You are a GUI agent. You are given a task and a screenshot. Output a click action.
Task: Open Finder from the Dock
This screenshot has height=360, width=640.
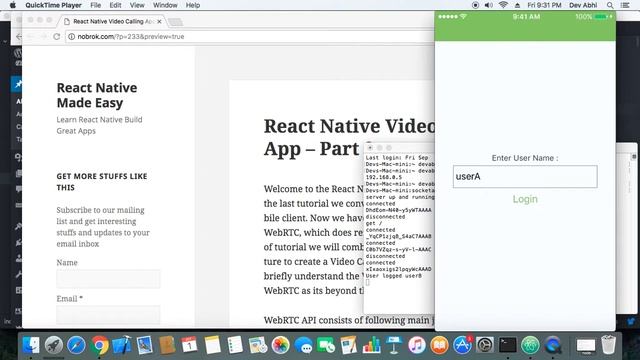(x=31, y=345)
